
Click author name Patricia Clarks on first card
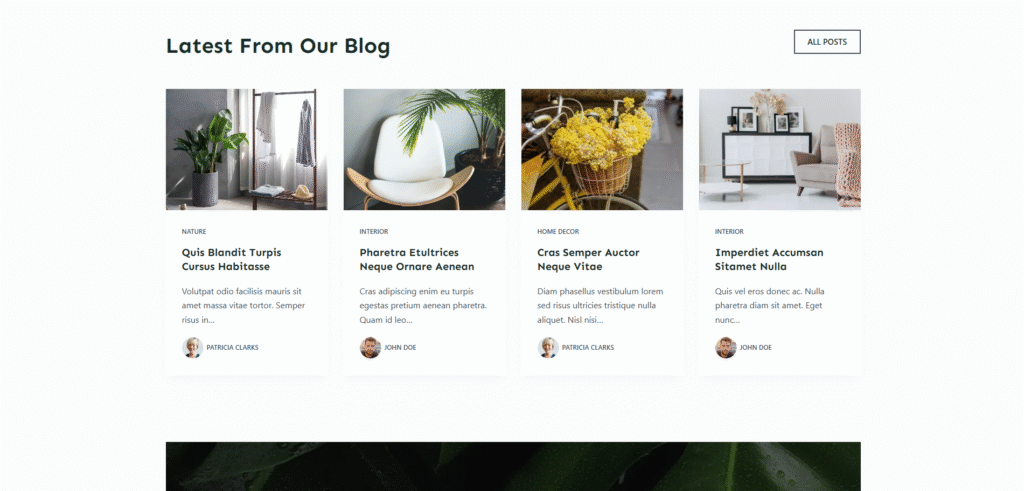(x=232, y=348)
